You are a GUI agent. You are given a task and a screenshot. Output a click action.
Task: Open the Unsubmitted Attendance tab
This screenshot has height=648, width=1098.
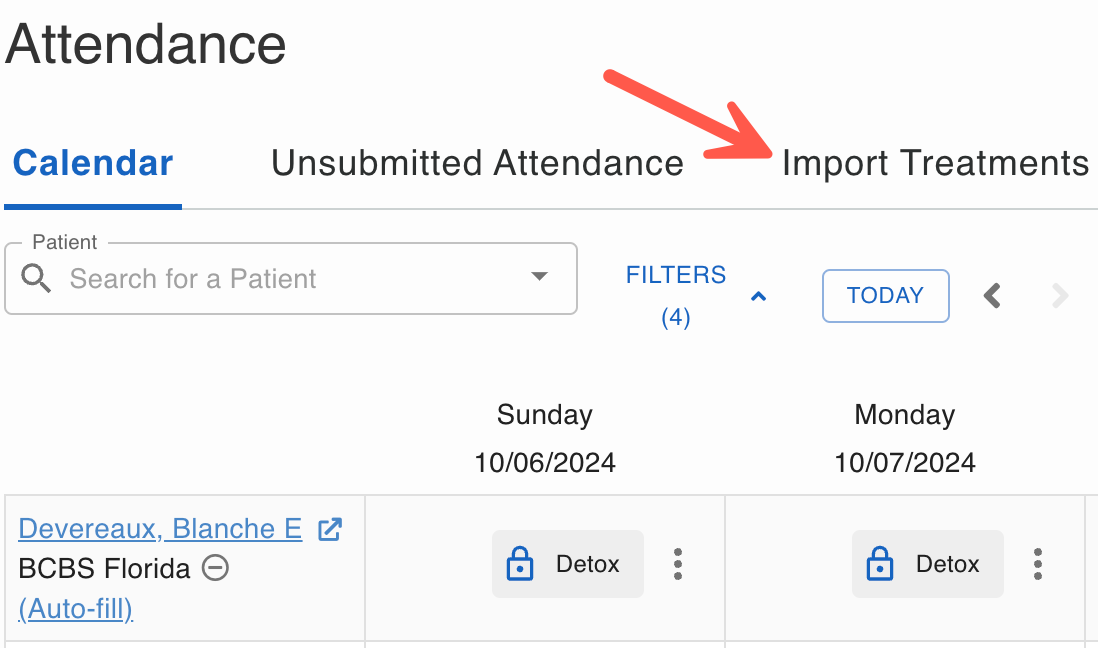tap(477, 163)
